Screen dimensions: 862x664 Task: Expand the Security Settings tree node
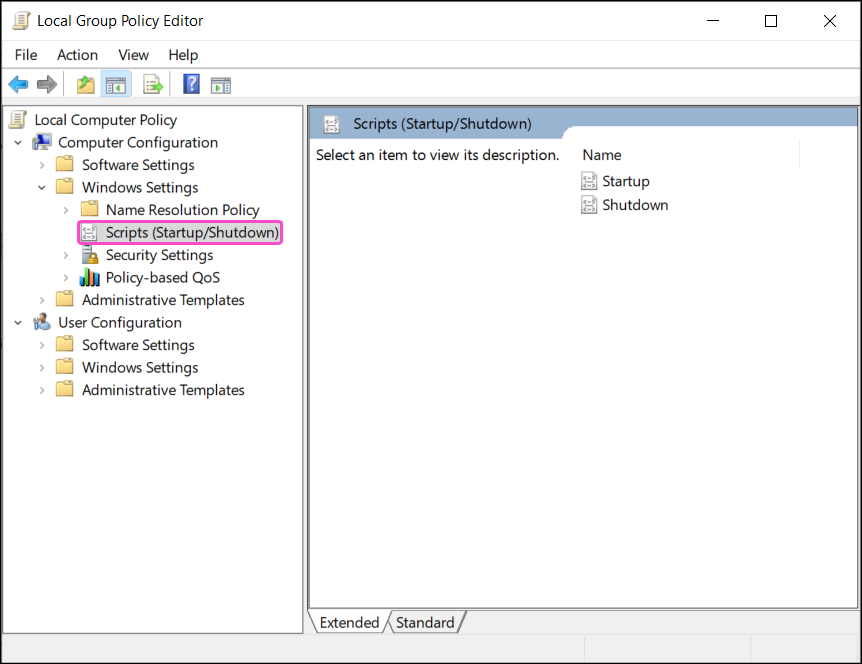(66, 255)
